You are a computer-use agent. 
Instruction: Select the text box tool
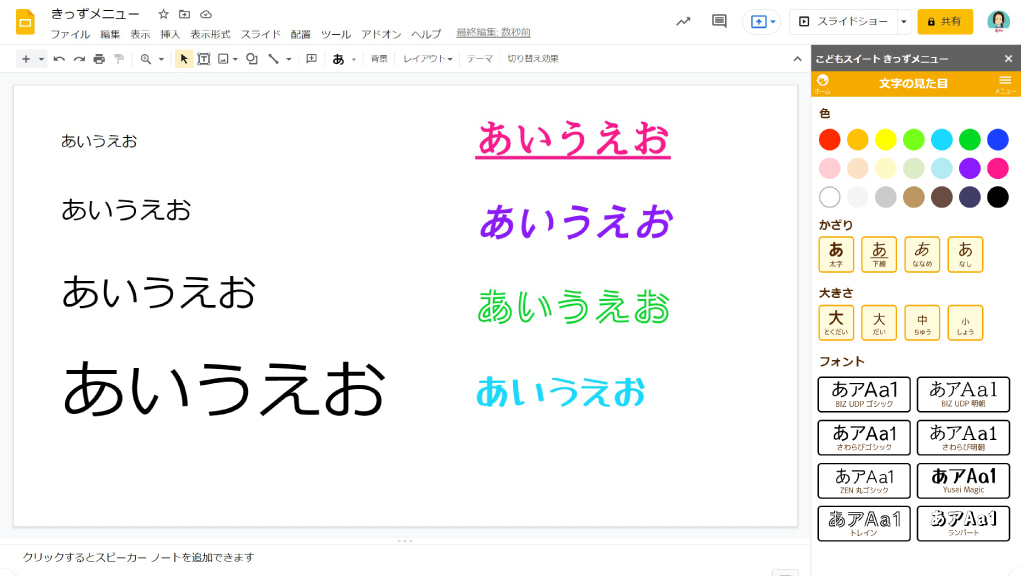204,59
